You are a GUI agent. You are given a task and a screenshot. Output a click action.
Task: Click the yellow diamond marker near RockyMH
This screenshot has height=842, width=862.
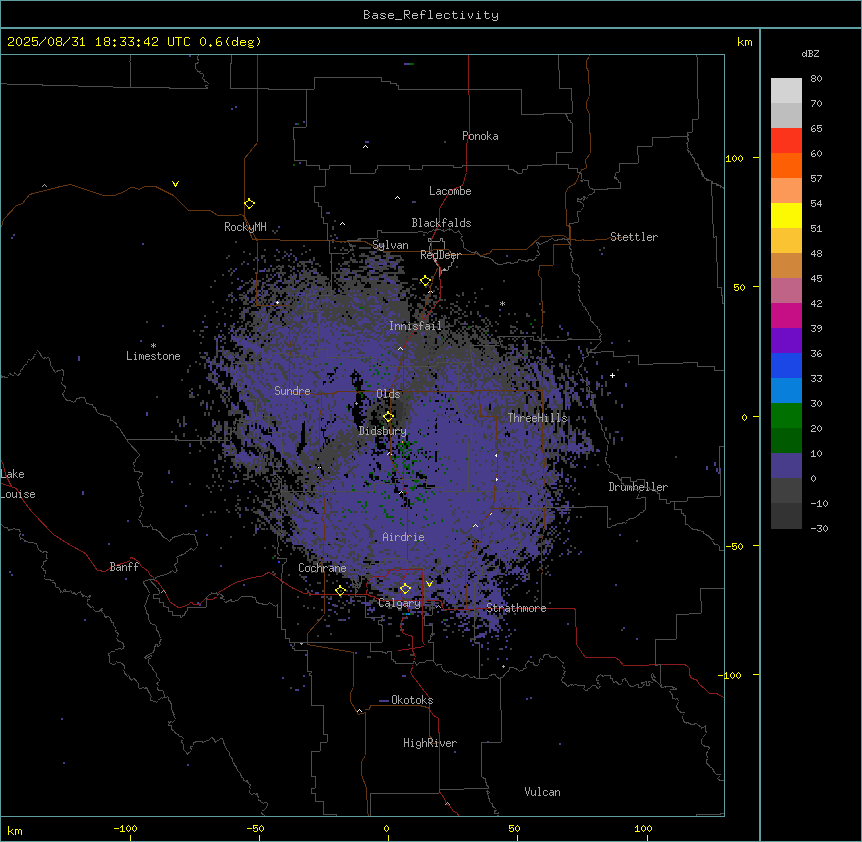click(x=250, y=204)
